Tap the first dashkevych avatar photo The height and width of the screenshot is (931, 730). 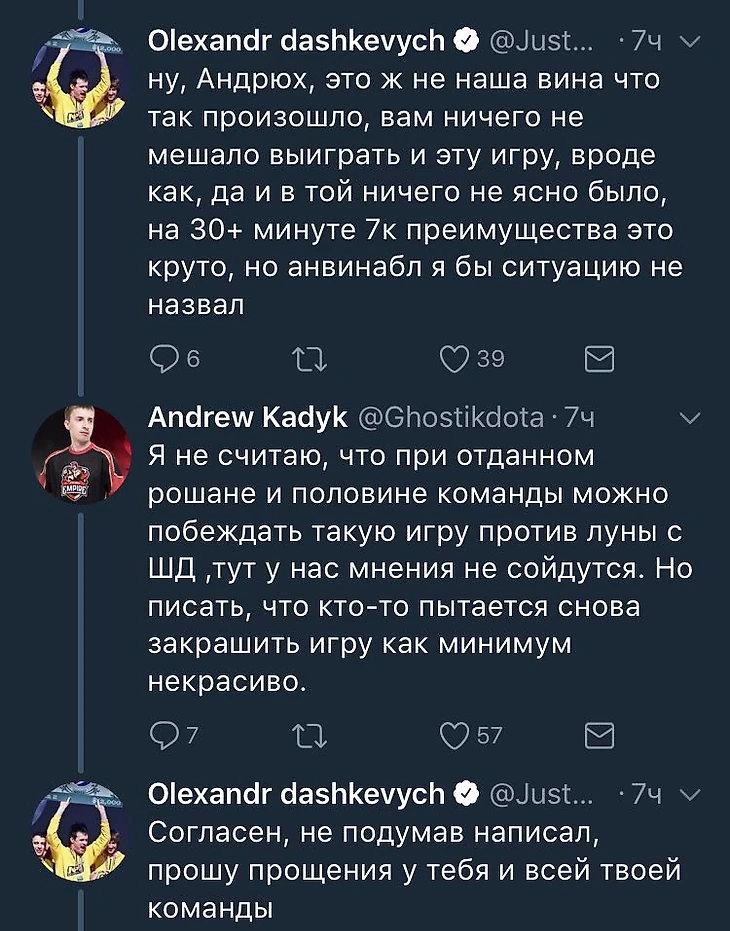(81, 78)
